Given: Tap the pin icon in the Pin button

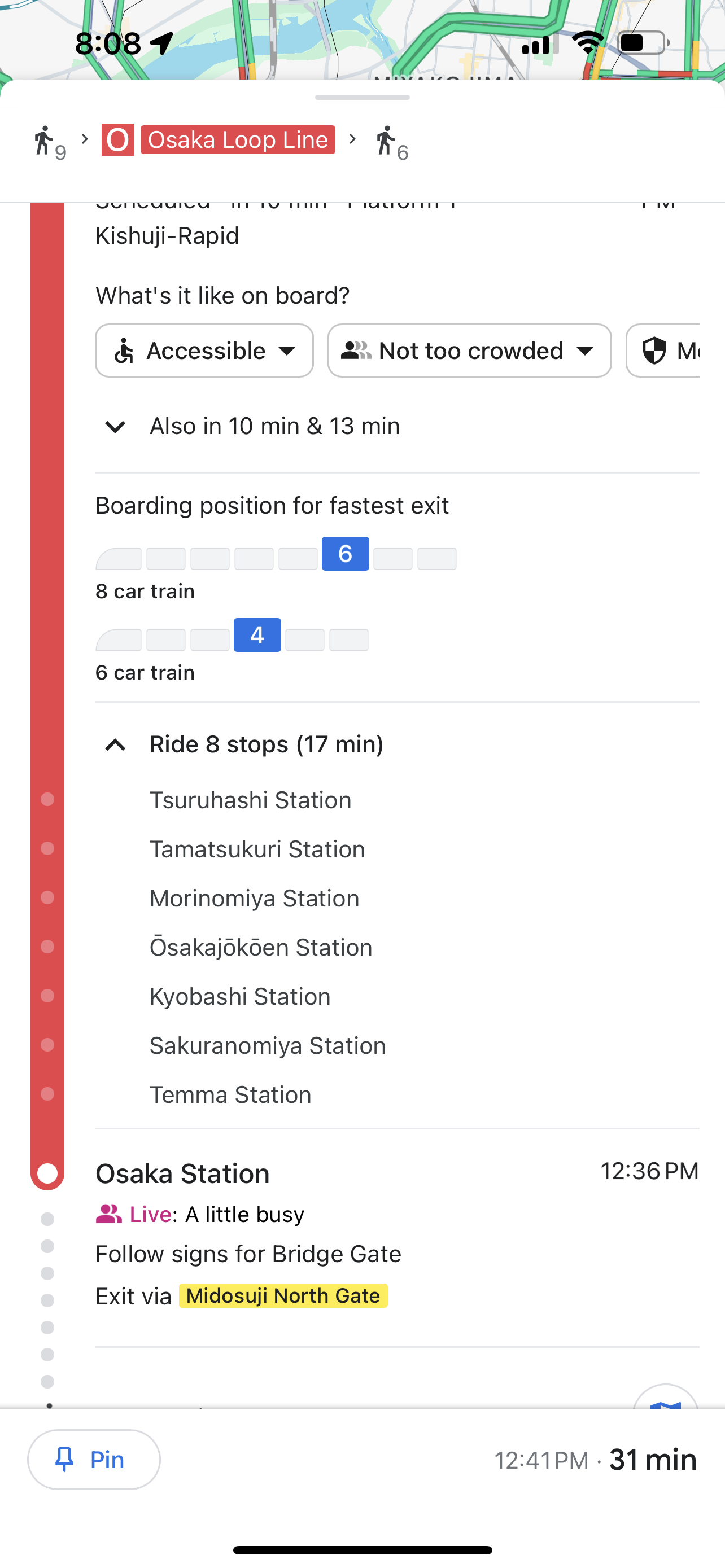Looking at the screenshot, I should pyautogui.click(x=64, y=1460).
